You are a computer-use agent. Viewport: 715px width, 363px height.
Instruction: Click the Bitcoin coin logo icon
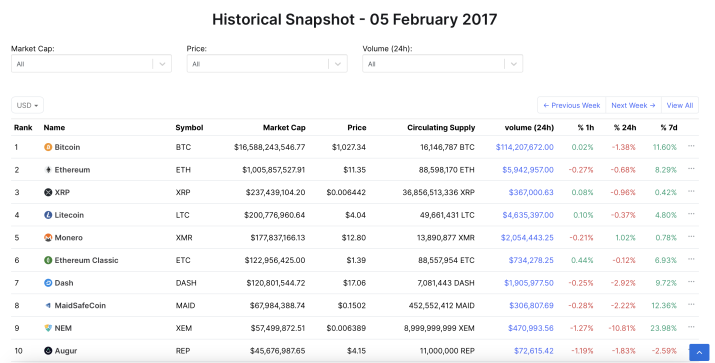pos(48,147)
